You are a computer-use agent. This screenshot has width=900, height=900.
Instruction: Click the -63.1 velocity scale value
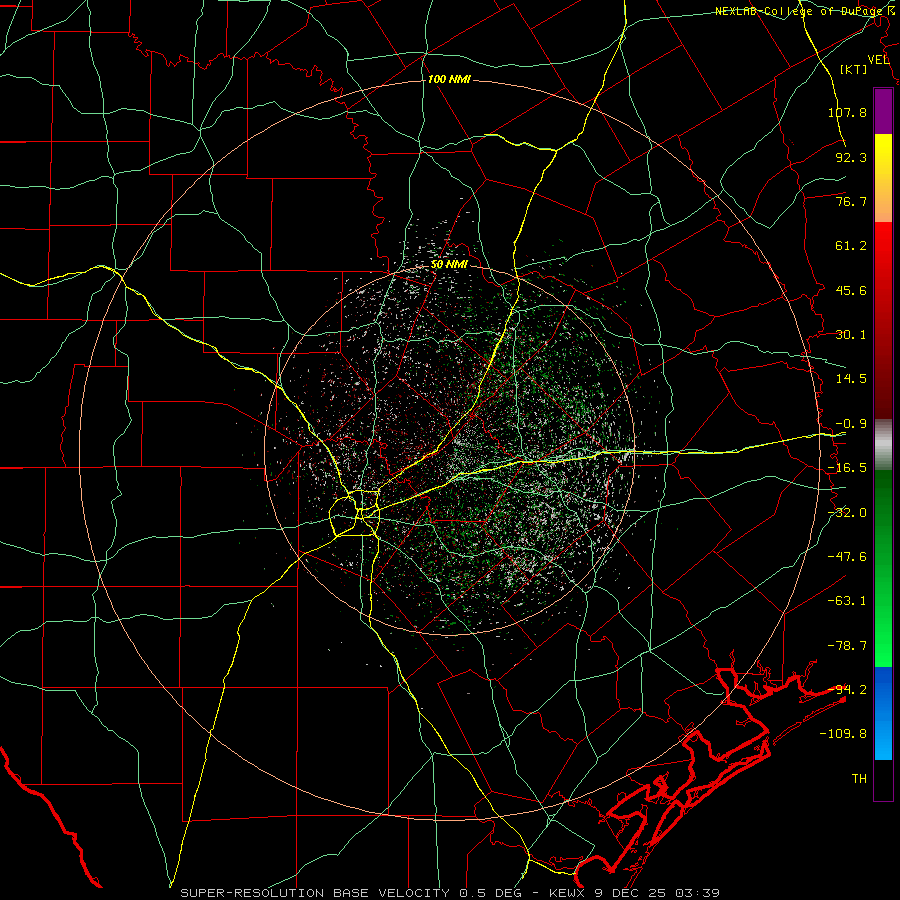click(847, 601)
